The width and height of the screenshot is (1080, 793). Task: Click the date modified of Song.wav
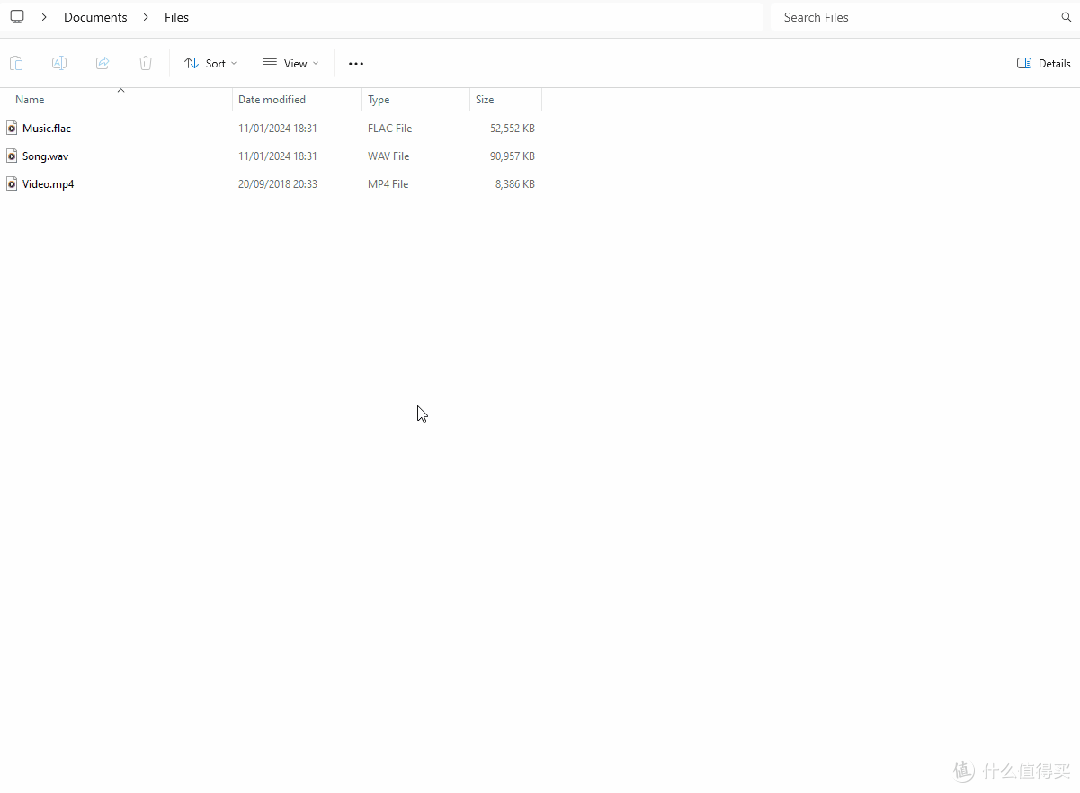pos(278,156)
